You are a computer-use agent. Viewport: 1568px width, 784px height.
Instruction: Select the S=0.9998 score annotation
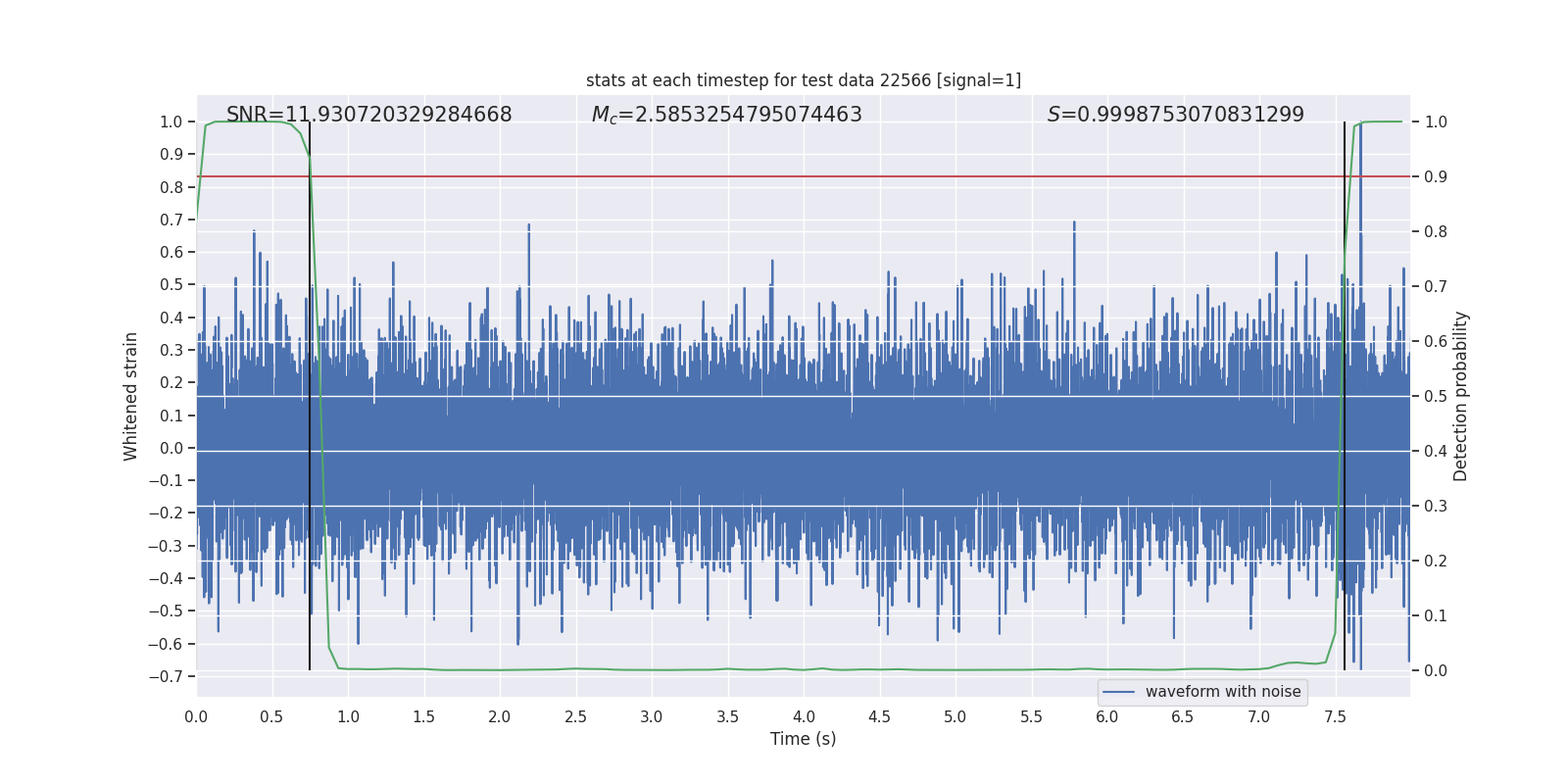click(1175, 115)
